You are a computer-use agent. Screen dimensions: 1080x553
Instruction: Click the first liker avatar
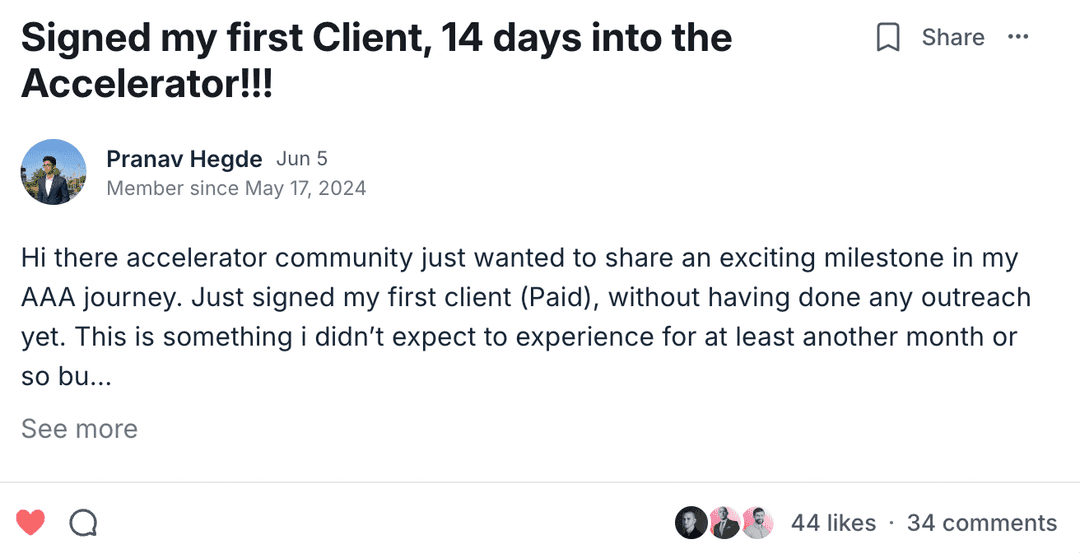coord(691,523)
